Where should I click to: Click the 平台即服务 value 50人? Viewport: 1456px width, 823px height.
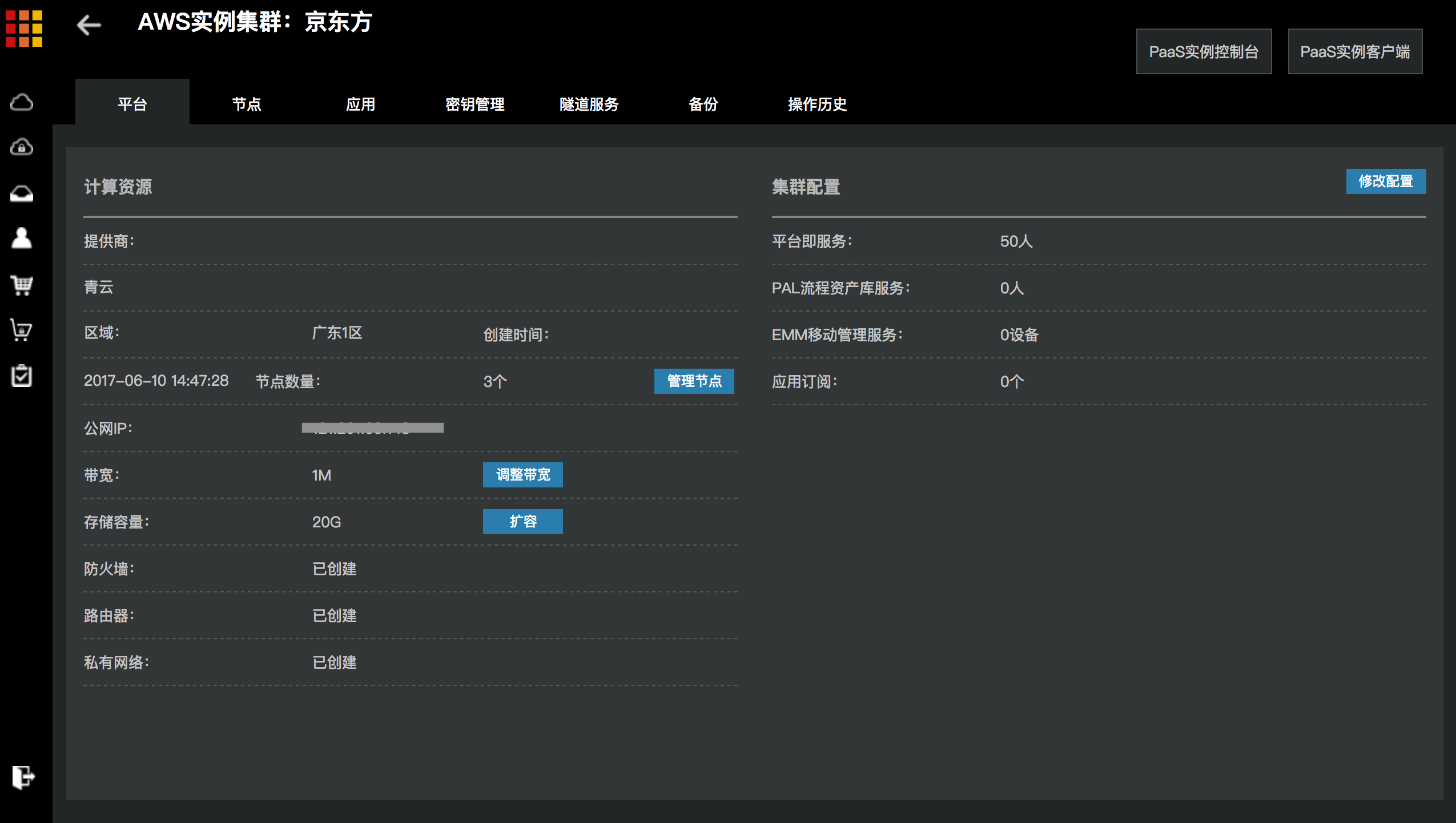pyautogui.click(x=1016, y=241)
